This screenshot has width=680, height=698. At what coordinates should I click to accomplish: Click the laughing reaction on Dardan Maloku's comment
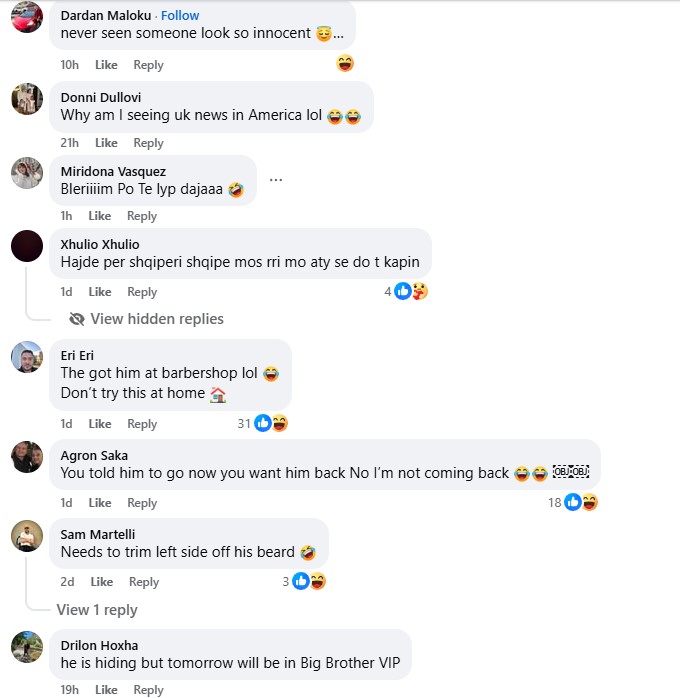point(345,64)
